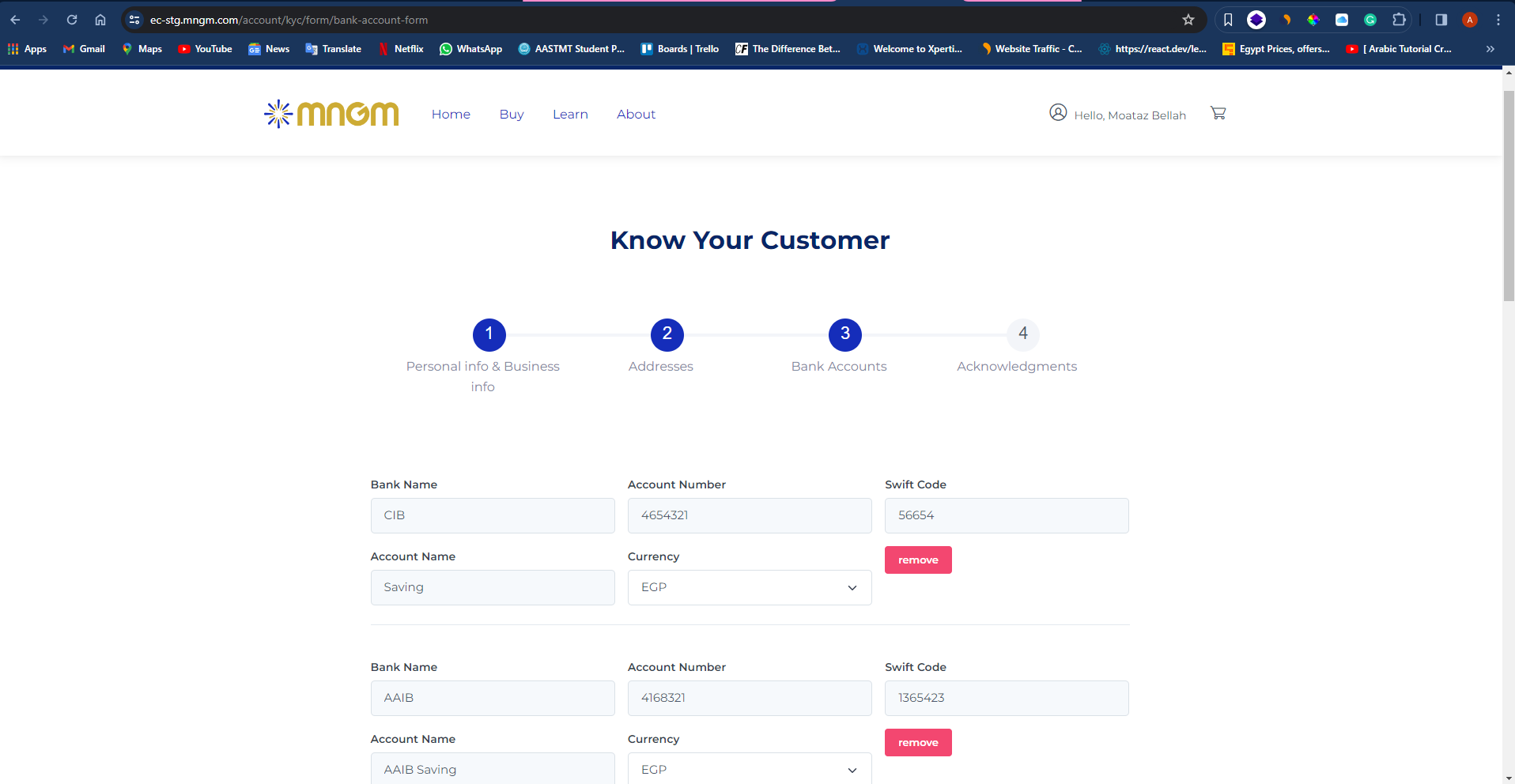
Task: Open the browser extensions puzzle icon
Action: (x=1399, y=20)
